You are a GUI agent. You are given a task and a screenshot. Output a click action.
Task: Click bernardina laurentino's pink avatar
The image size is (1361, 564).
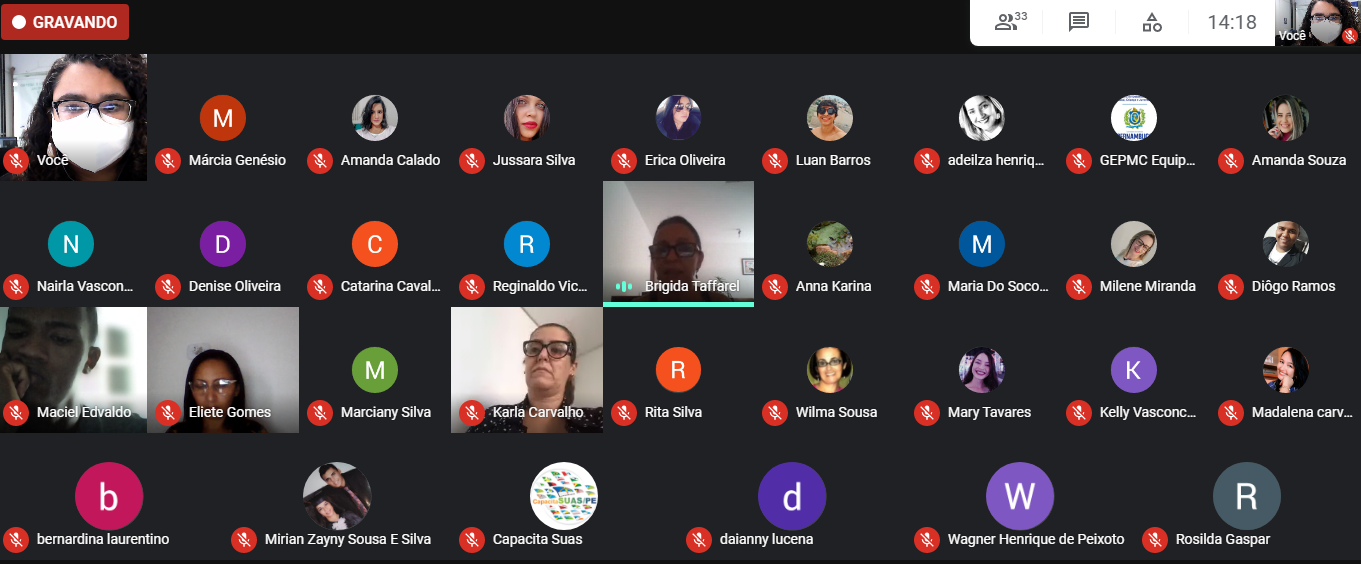click(x=109, y=496)
